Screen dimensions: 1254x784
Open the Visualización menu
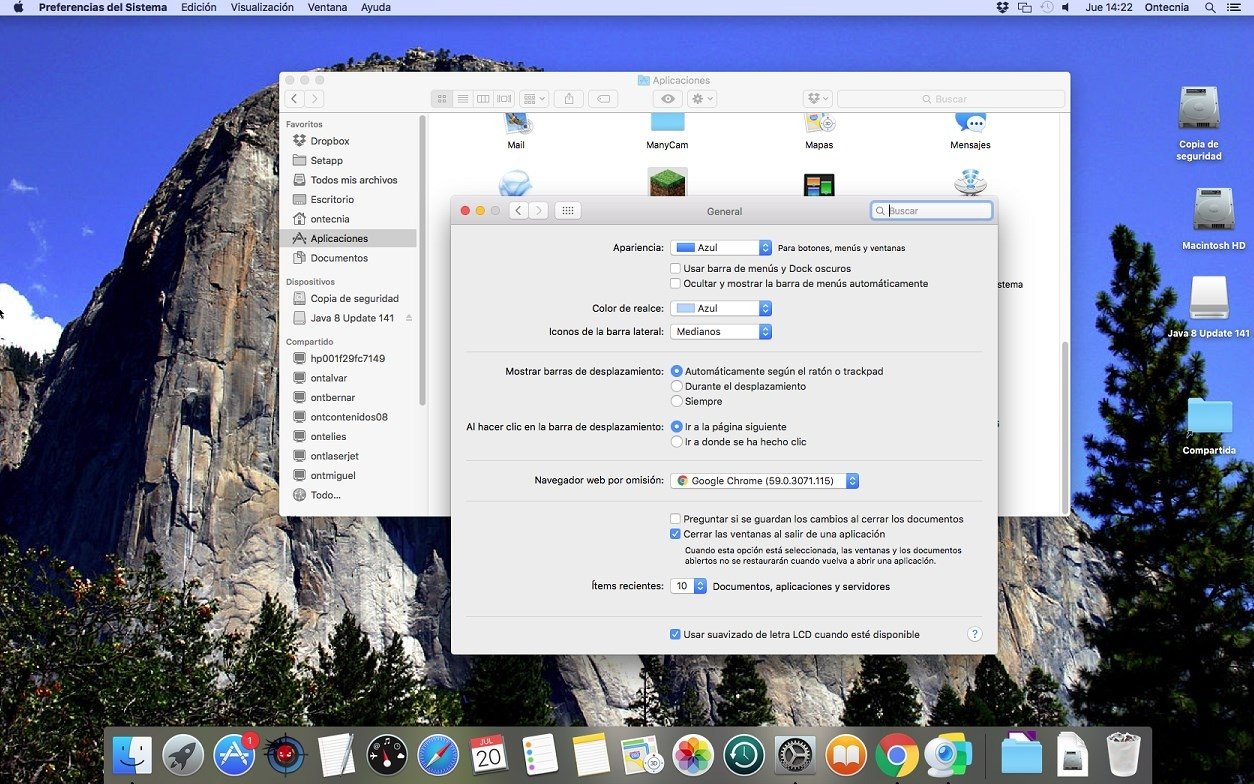pyautogui.click(x=262, y=7)
